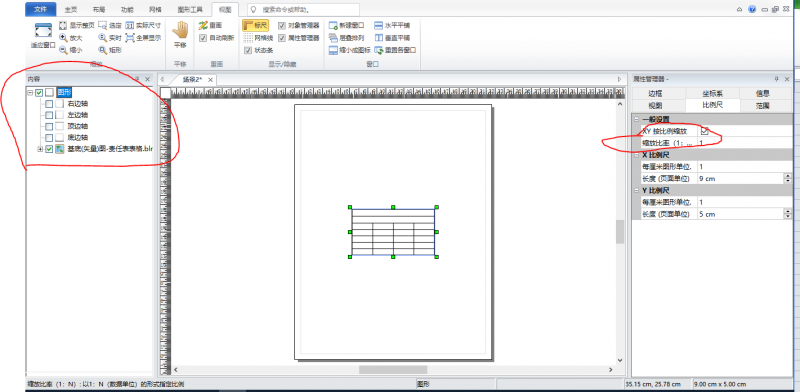
Task: Activate the 平移 pan hand tool
Action: [180, 35]
